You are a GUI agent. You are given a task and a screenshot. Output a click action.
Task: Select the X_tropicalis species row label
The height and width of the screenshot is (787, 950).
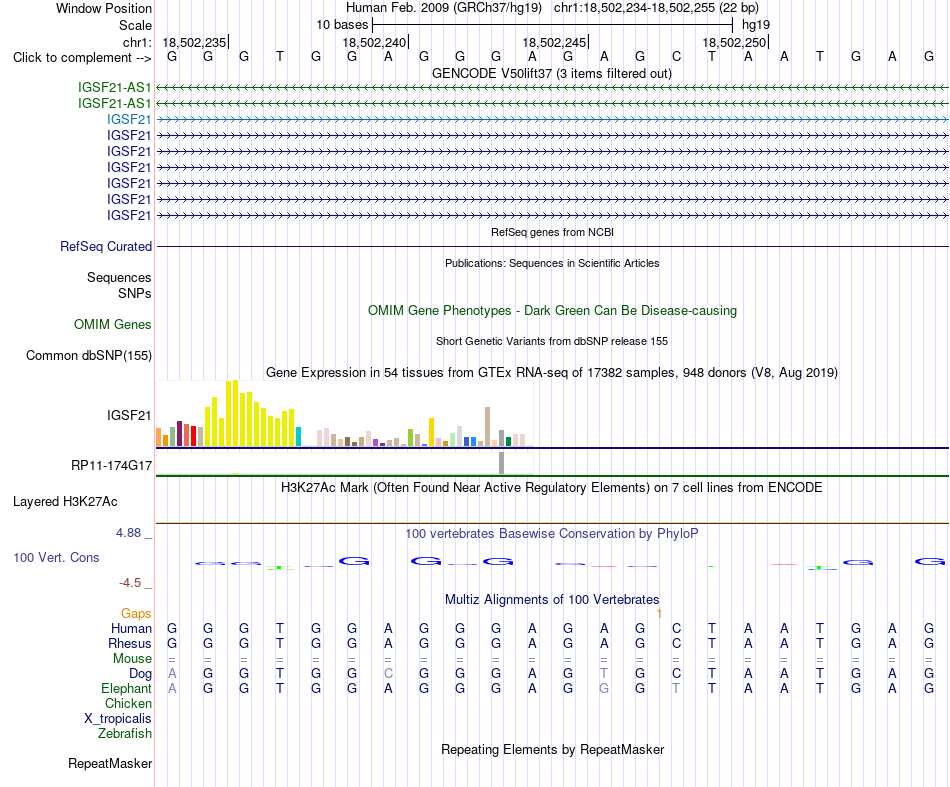(118, 719)
